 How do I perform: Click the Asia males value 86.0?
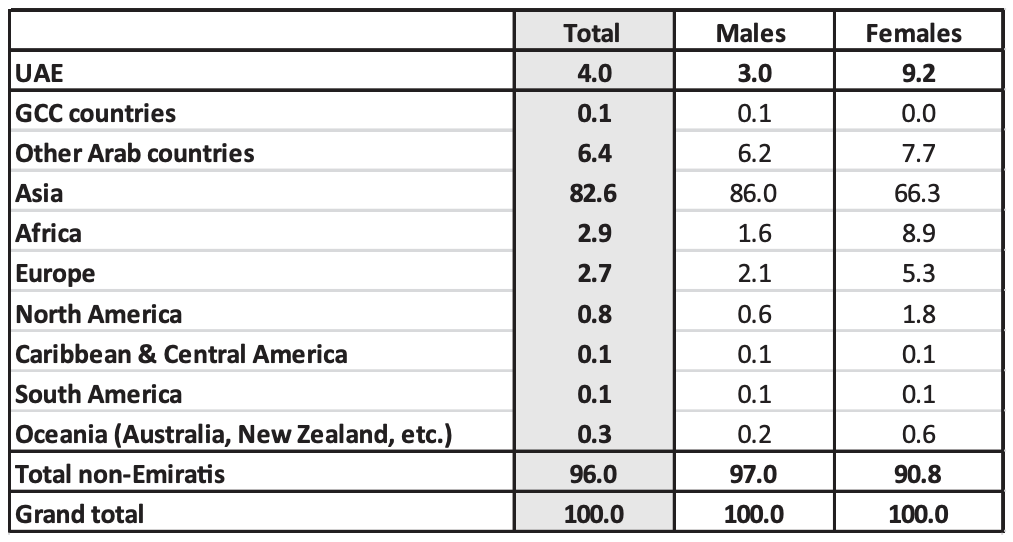tap(753, 193)
